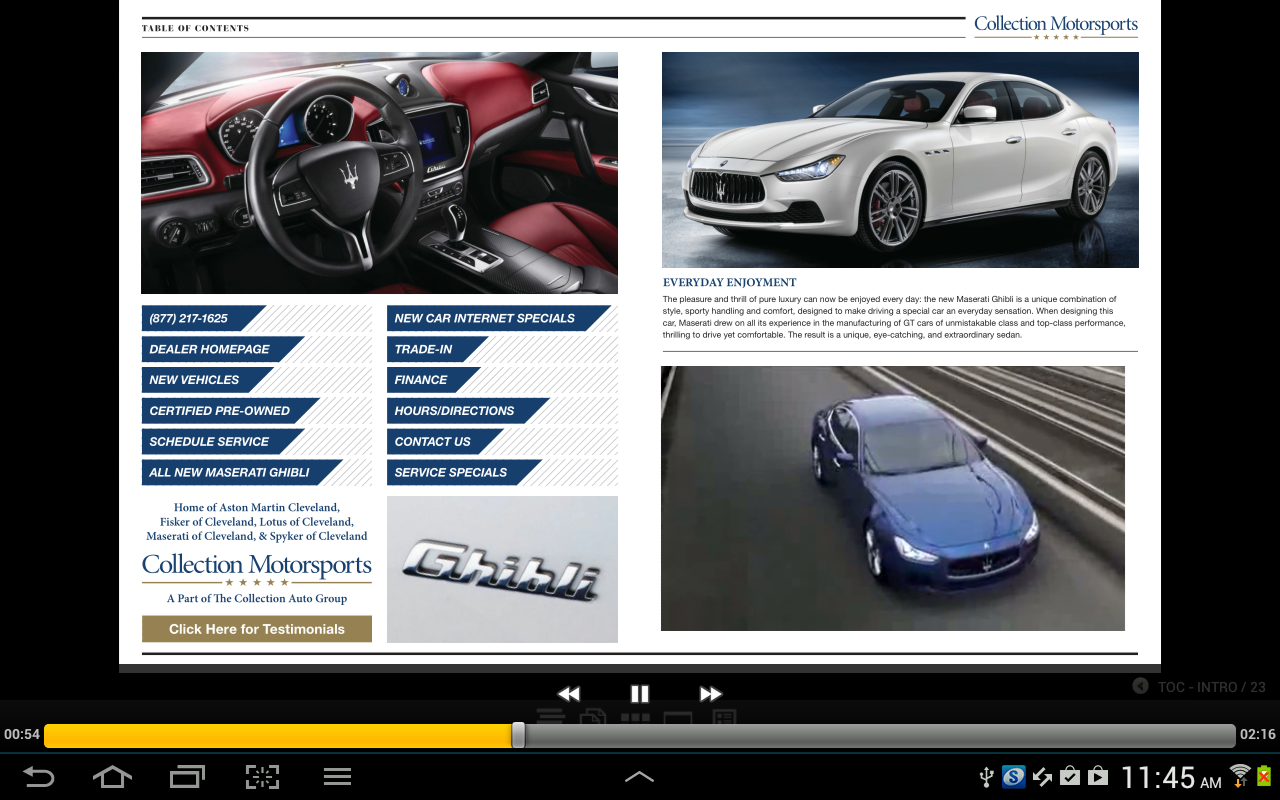Click the list-view icon behind the progress bar
The image size is (1280, 800).
click(x=551, y=716)
